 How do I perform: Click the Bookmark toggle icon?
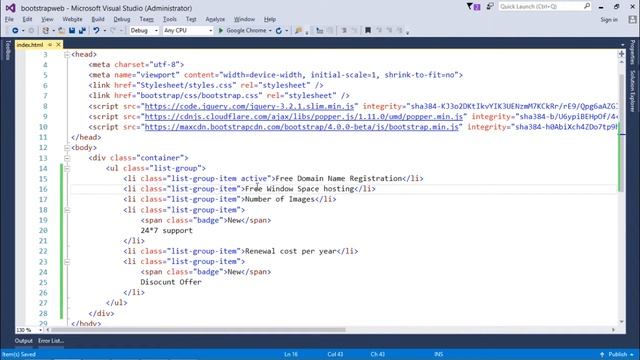368,31
